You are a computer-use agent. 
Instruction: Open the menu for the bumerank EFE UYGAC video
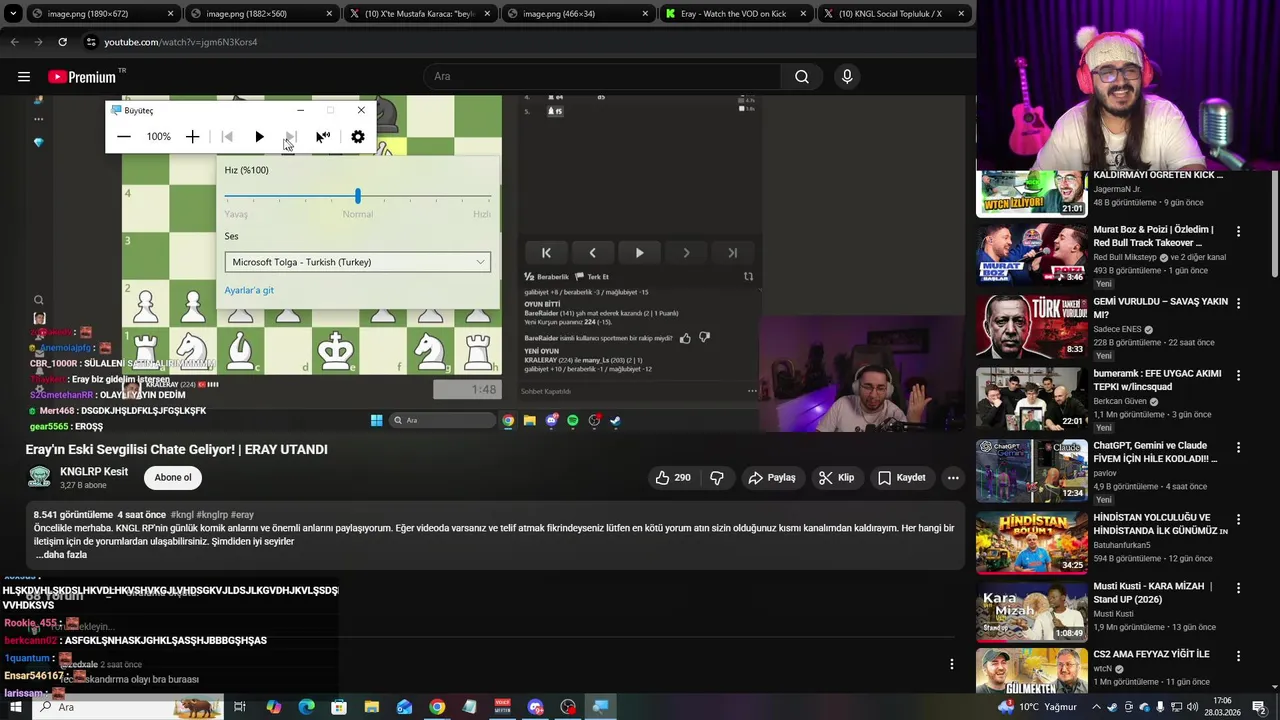coord(1238,375)
